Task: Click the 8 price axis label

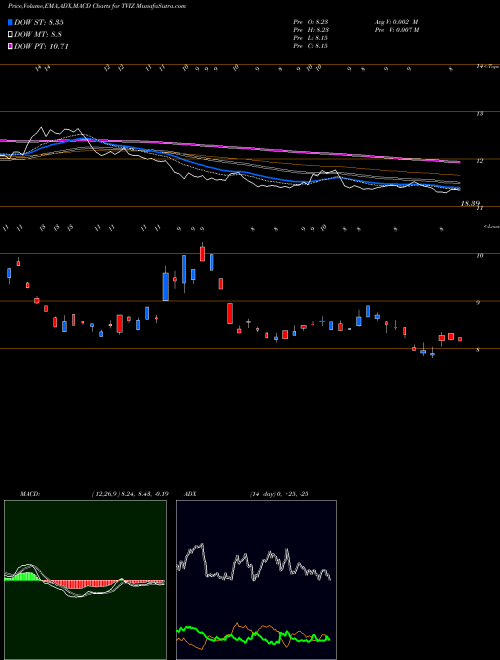Action: coord(478,350)
